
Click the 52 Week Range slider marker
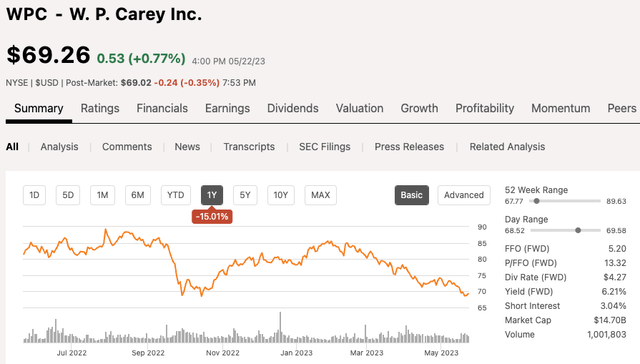(537, 201)
